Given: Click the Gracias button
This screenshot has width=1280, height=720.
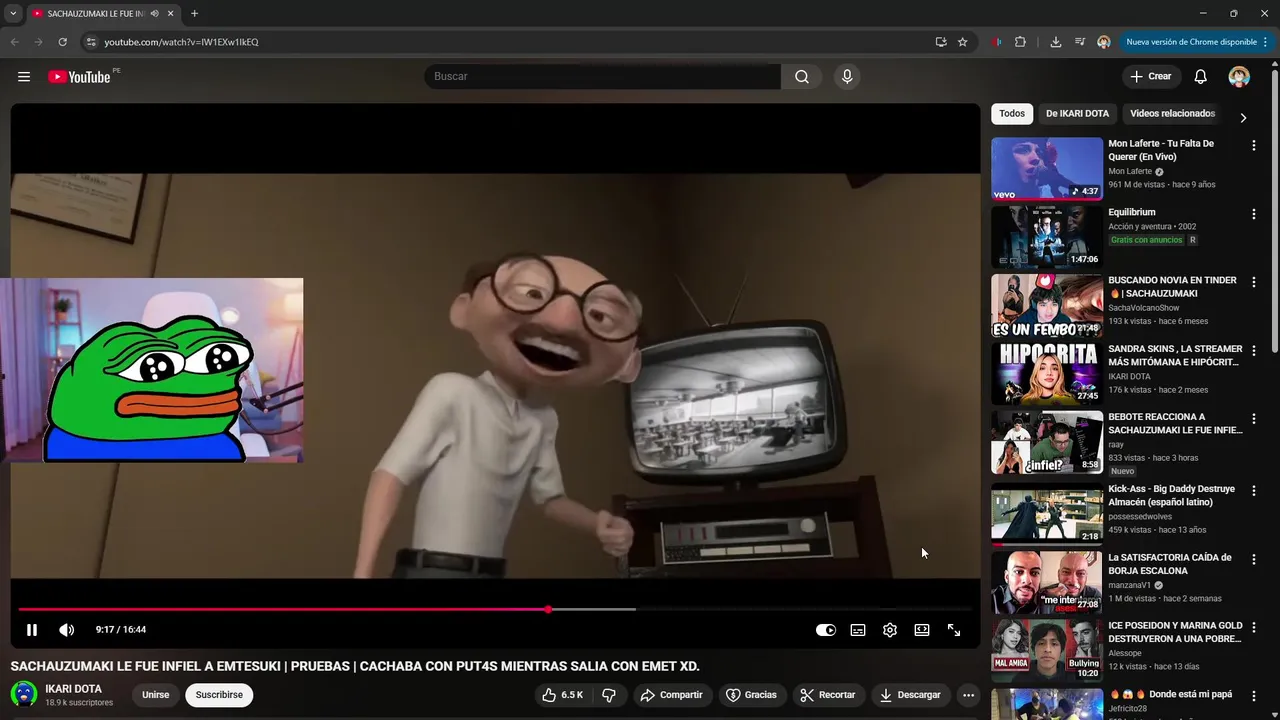Looking at the screenshot, I should point(751,695).
